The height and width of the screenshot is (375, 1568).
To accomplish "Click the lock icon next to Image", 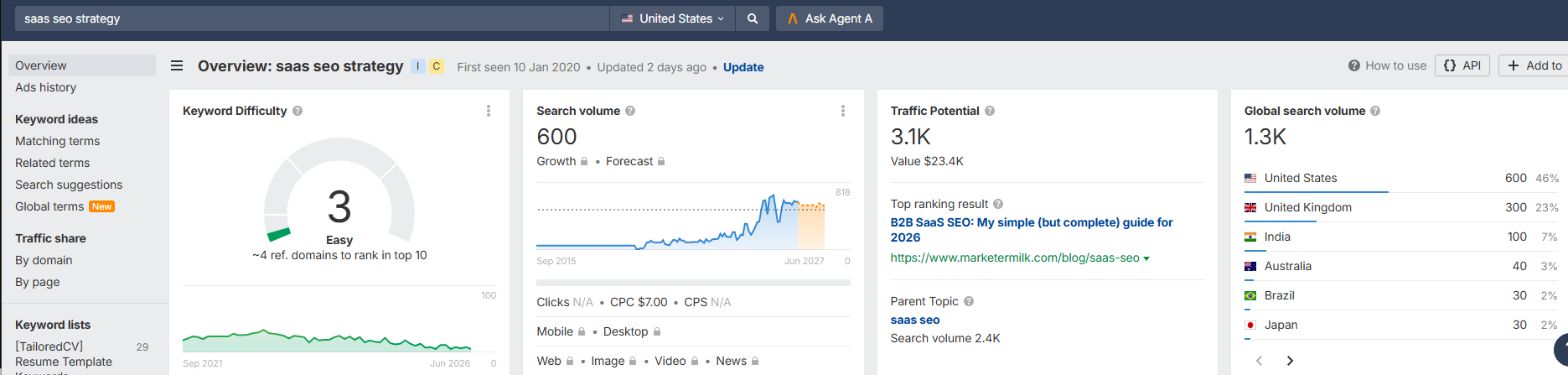I will (634, 361).
